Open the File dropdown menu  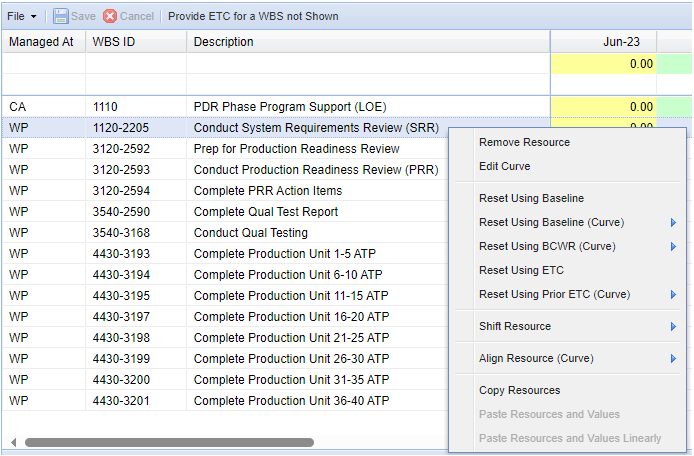(22, 16)
